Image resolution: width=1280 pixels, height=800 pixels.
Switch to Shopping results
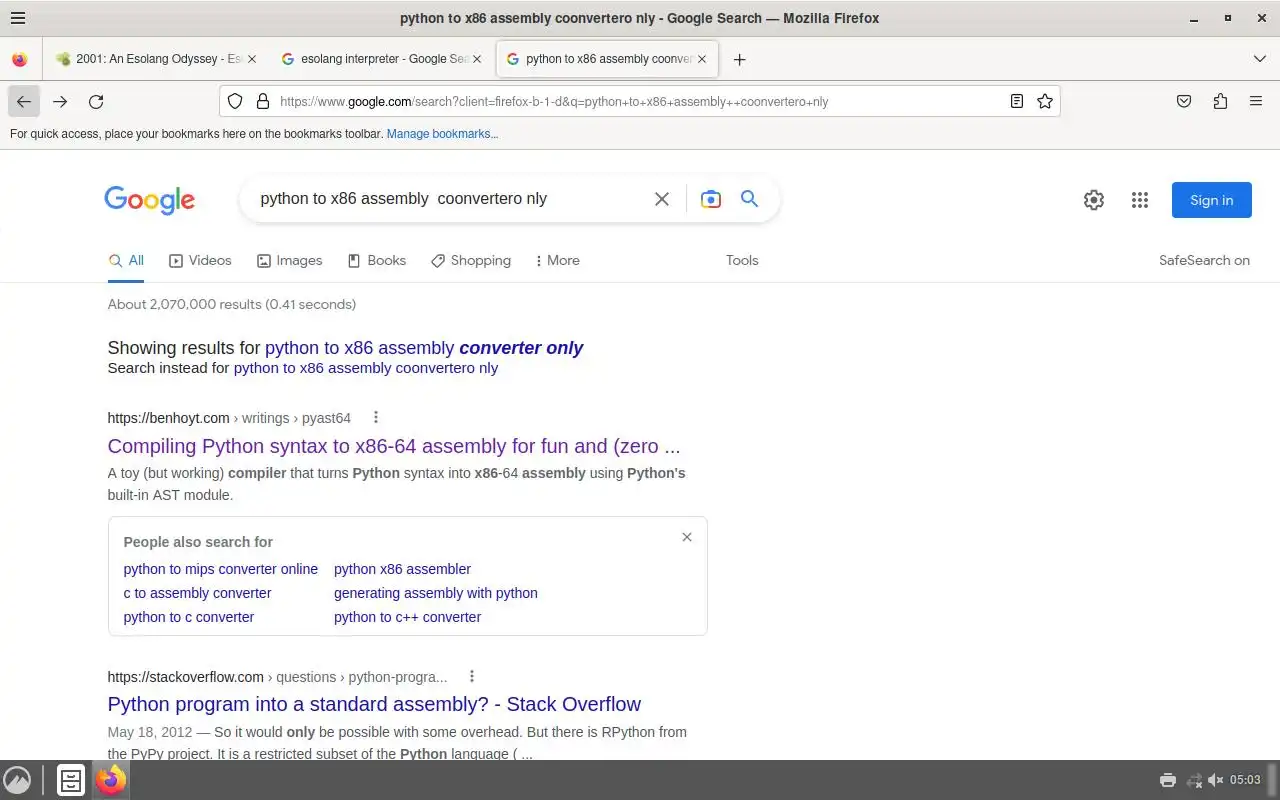click(x=471, y=261)
